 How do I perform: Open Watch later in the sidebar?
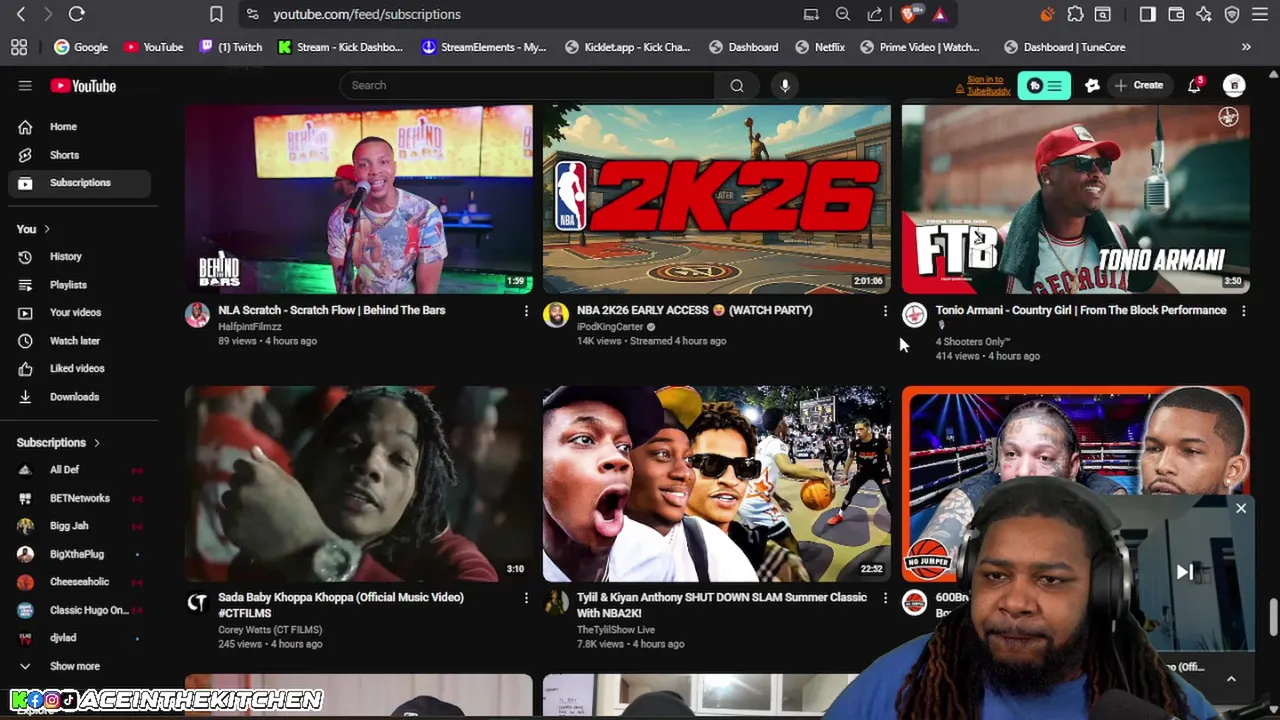pos(79,341)
